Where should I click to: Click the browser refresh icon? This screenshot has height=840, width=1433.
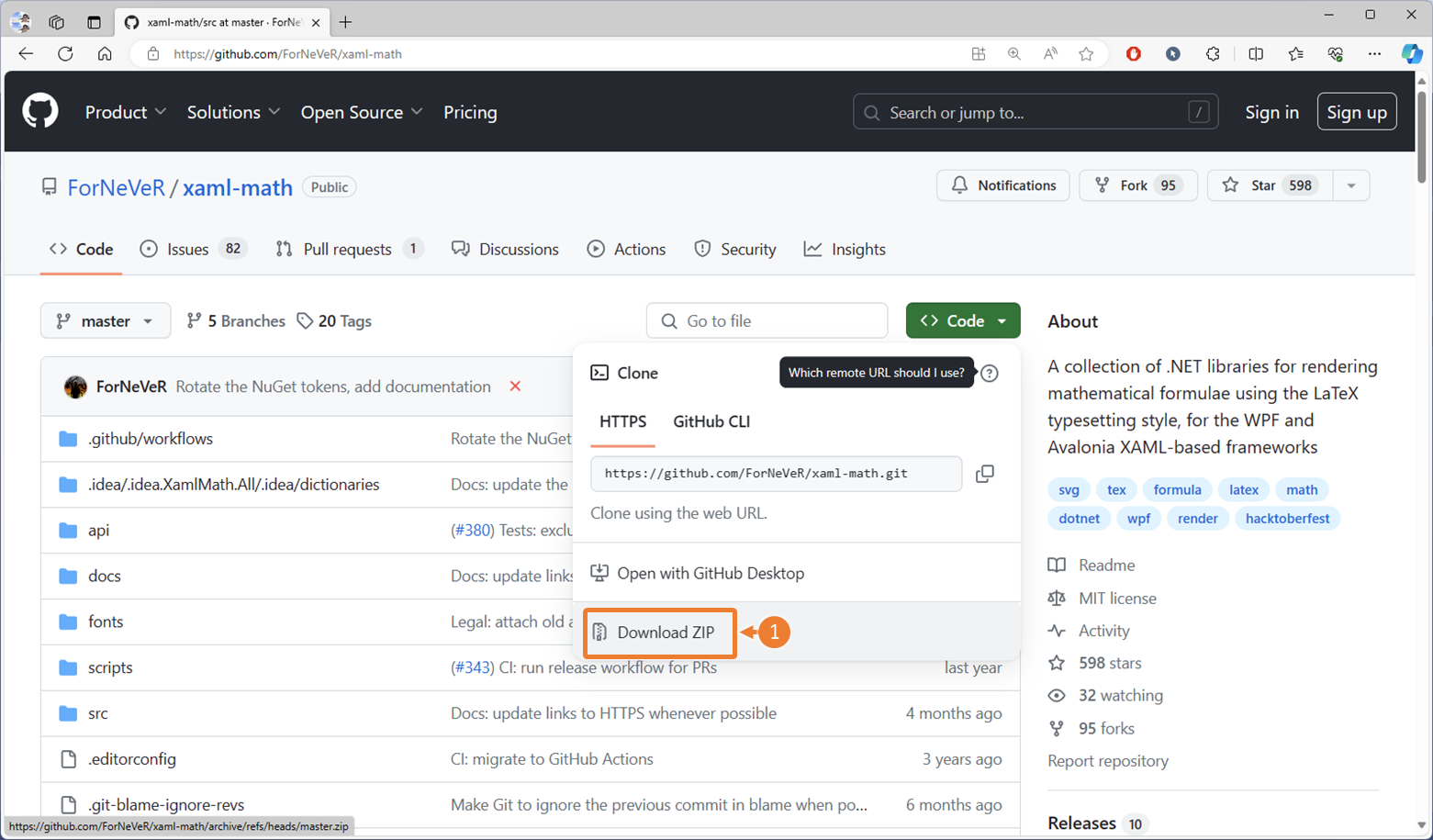(65, 54)
